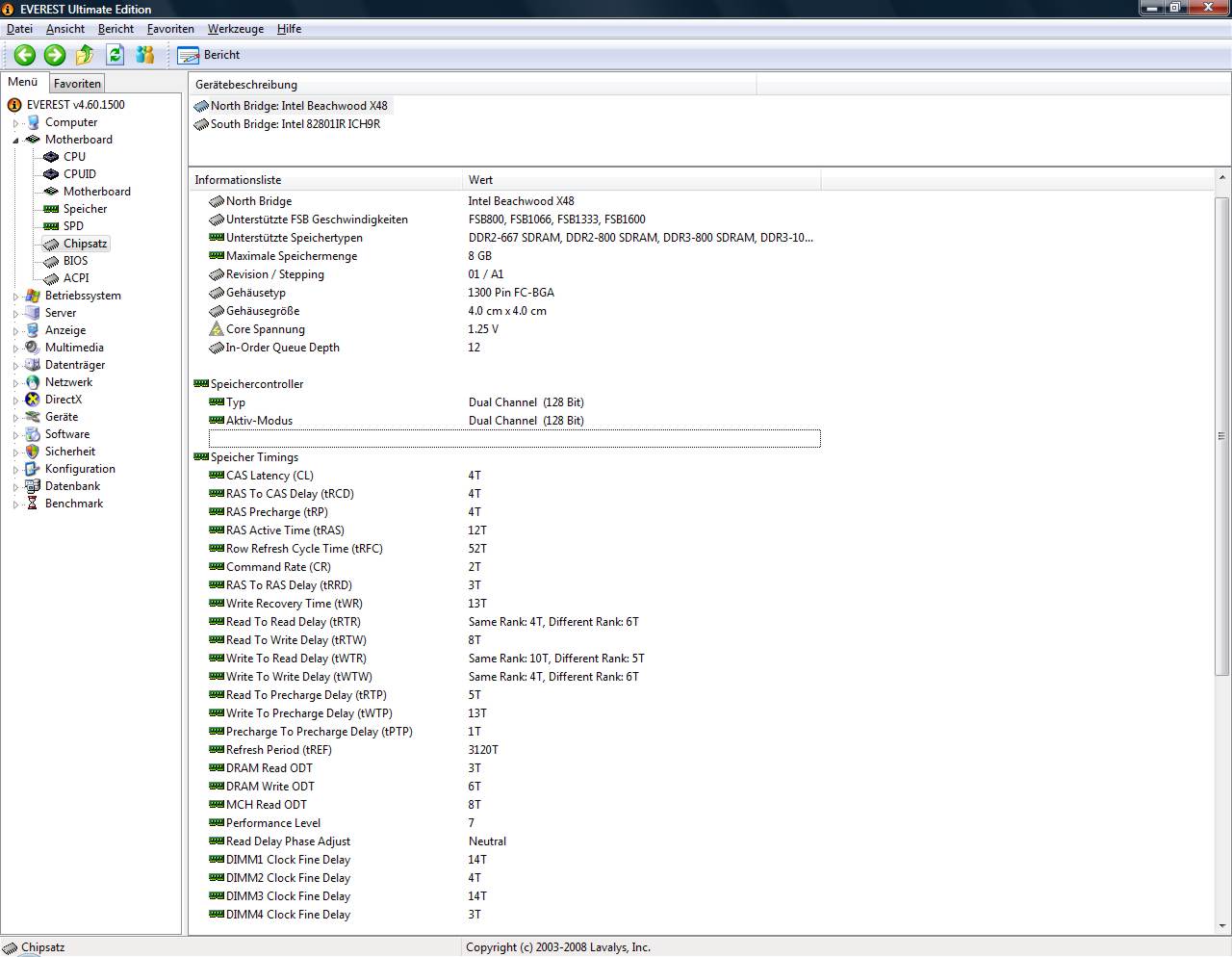
Task: Switch to the Favoriten tab
Action: click(x=77, y=84)
